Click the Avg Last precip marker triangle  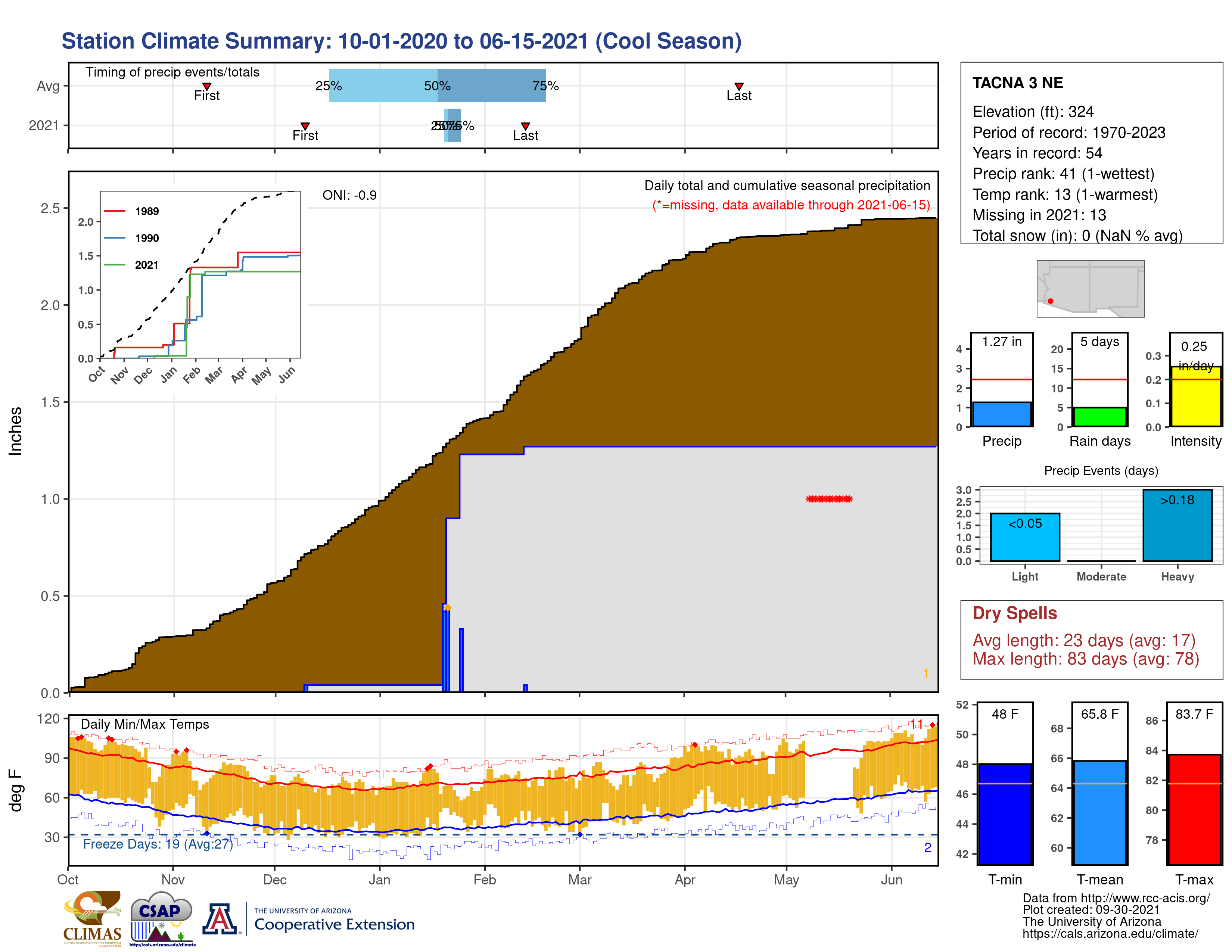pos(739,86)
